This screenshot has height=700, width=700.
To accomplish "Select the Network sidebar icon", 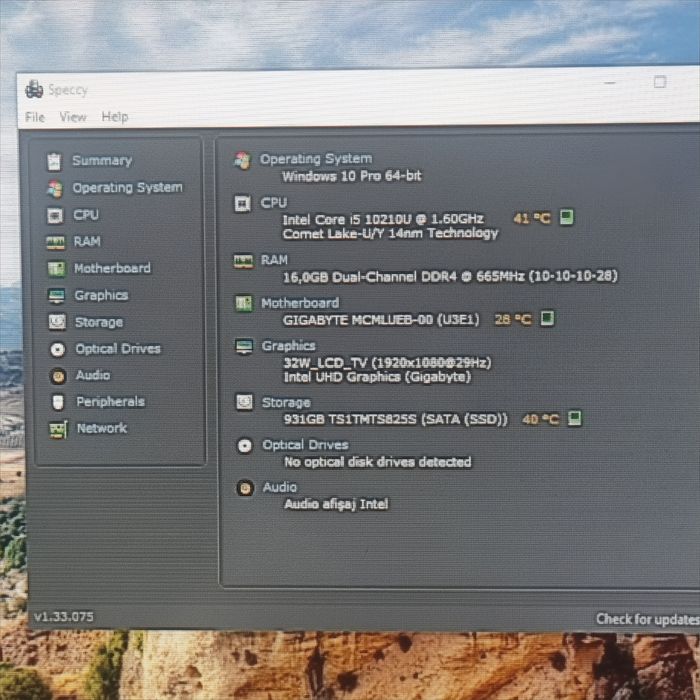I will 58,429.
